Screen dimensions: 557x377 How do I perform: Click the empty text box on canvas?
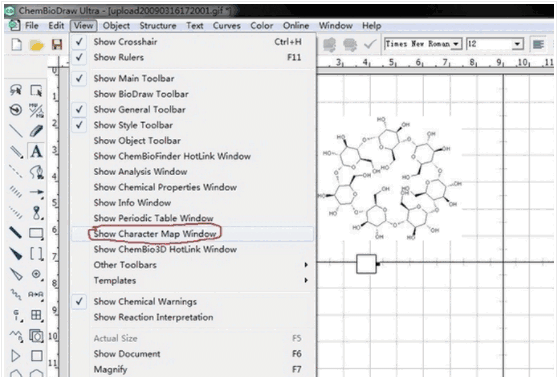tap(366, 264)
